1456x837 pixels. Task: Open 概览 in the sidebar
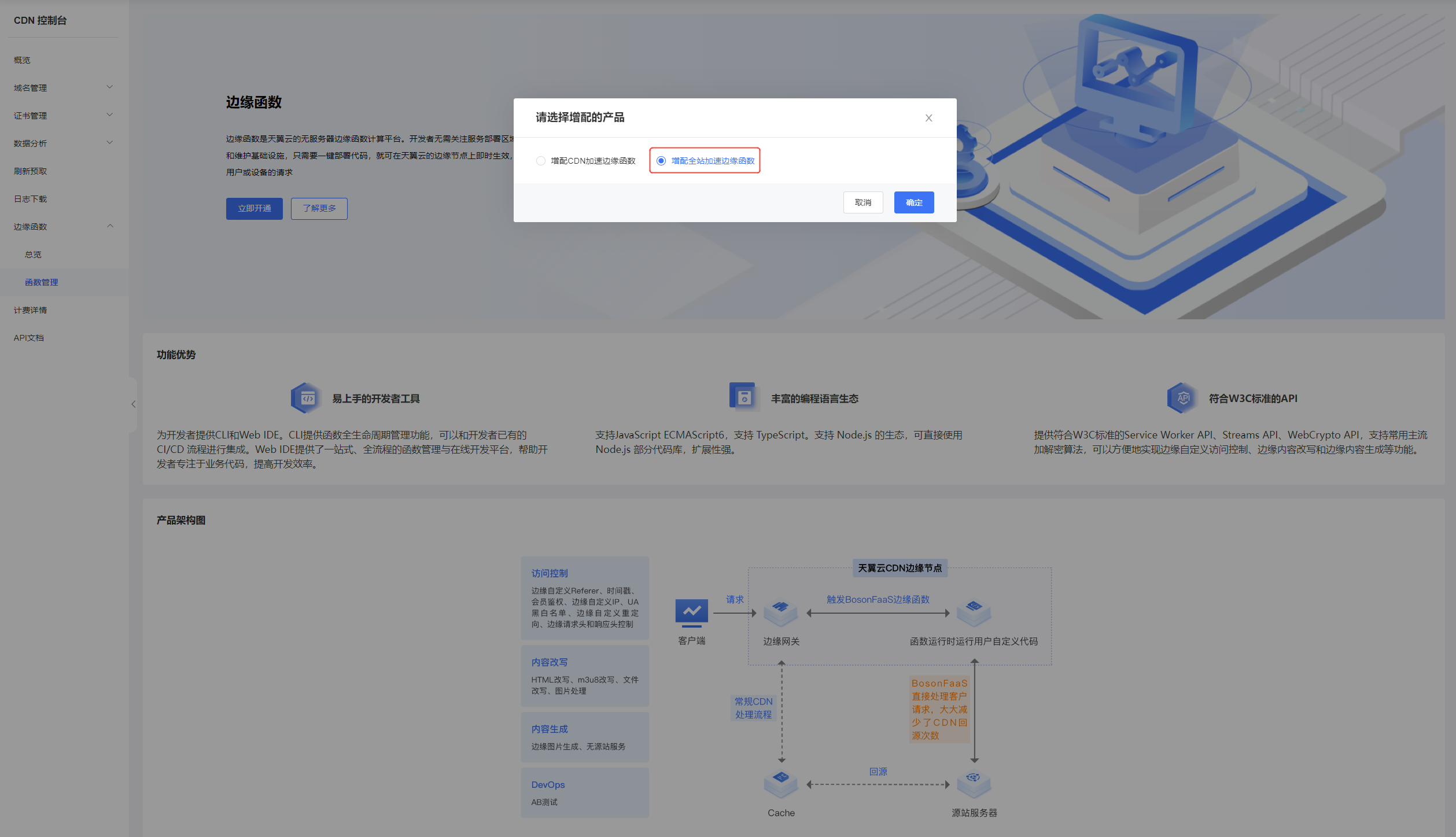click(x=22, y=60)
